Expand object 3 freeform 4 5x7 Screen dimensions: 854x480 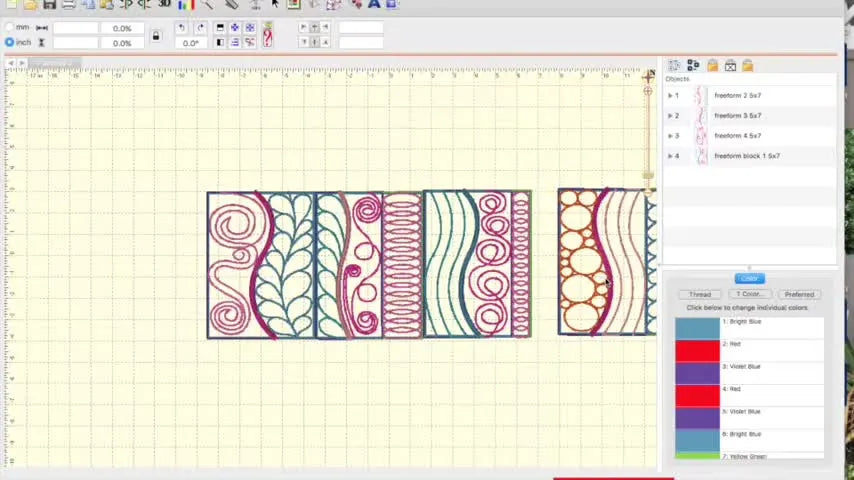pyautogui.click(x=670, y=136)
